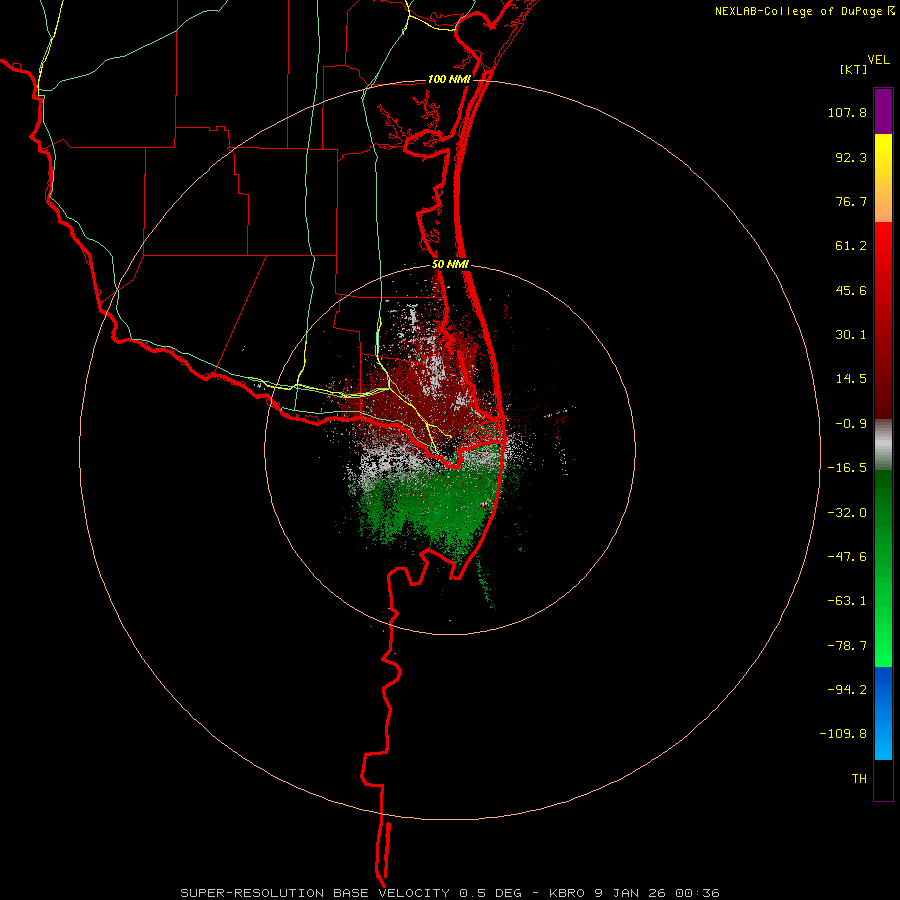Click the 45.6 velocity scale value

click(x=851, y=290)
